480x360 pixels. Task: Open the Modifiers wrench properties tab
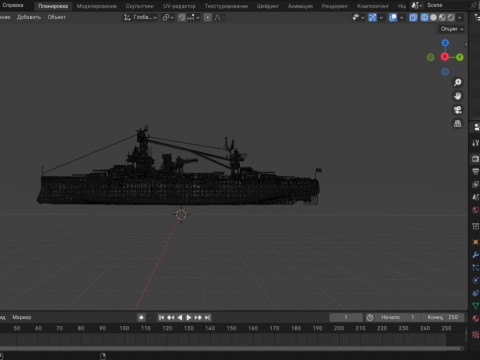click(x=476, y=255)
